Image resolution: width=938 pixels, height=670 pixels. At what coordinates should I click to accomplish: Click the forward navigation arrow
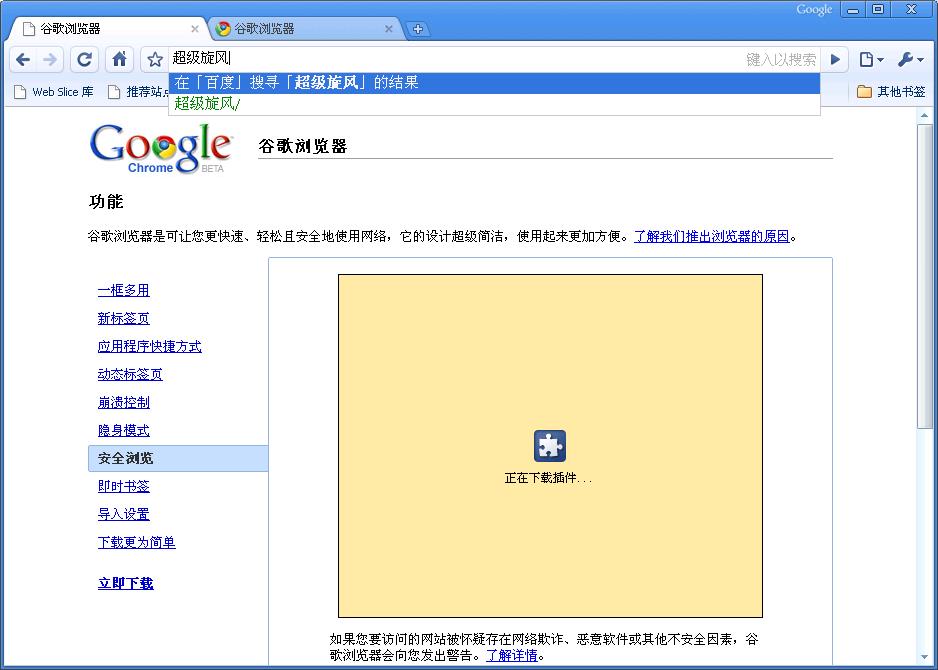pyautogui.click(x=50, y=59)
